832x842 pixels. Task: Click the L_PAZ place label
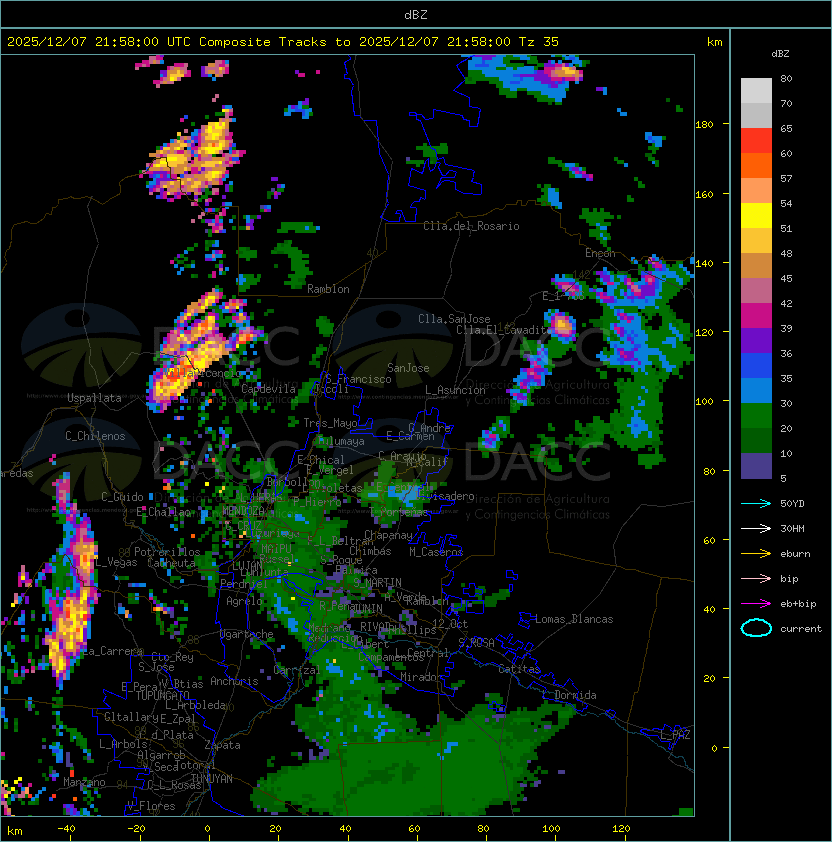point(675,735)
